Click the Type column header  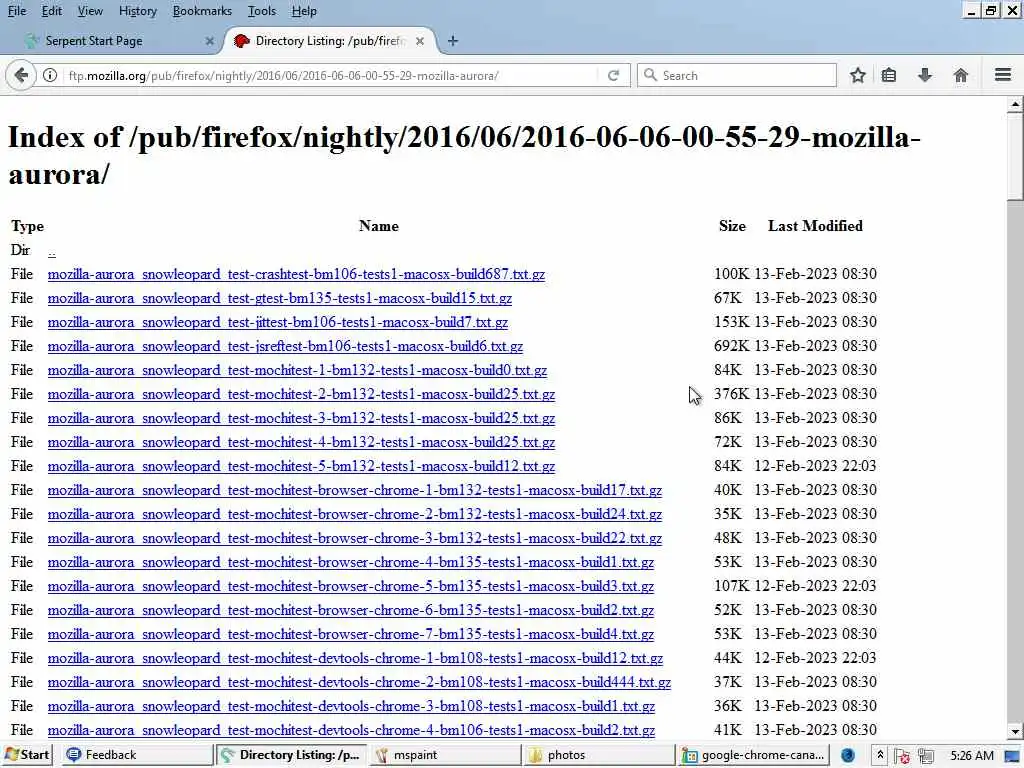tap(27, 227)
